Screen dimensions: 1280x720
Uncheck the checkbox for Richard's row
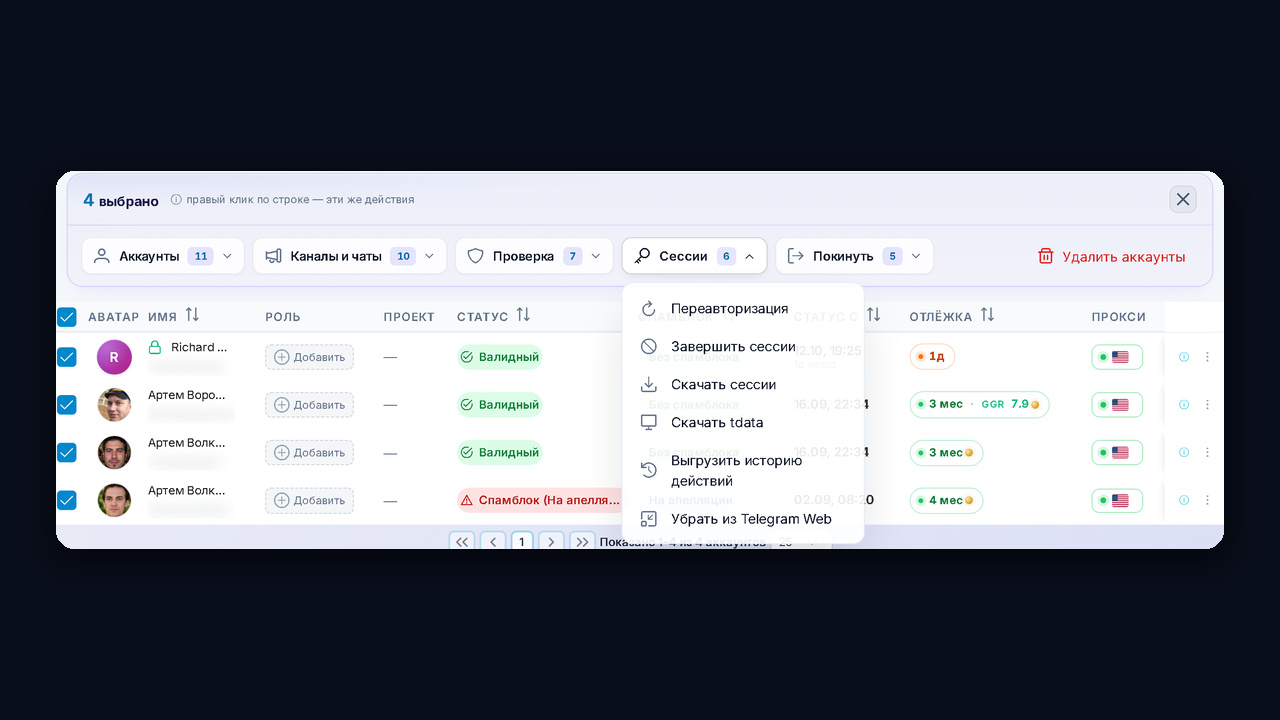click(67, 357)
